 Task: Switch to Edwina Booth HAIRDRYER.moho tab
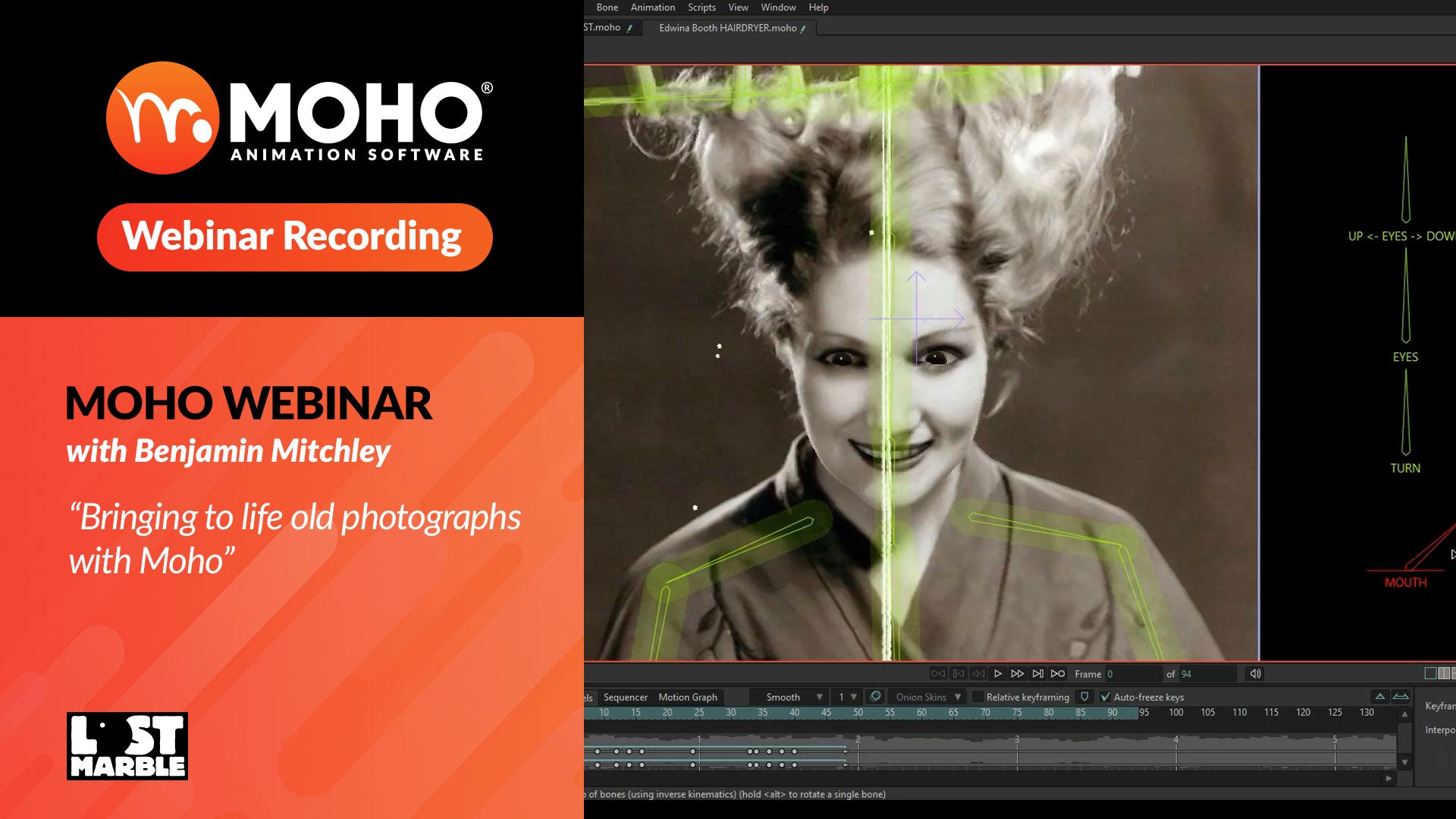click(727, 28)
